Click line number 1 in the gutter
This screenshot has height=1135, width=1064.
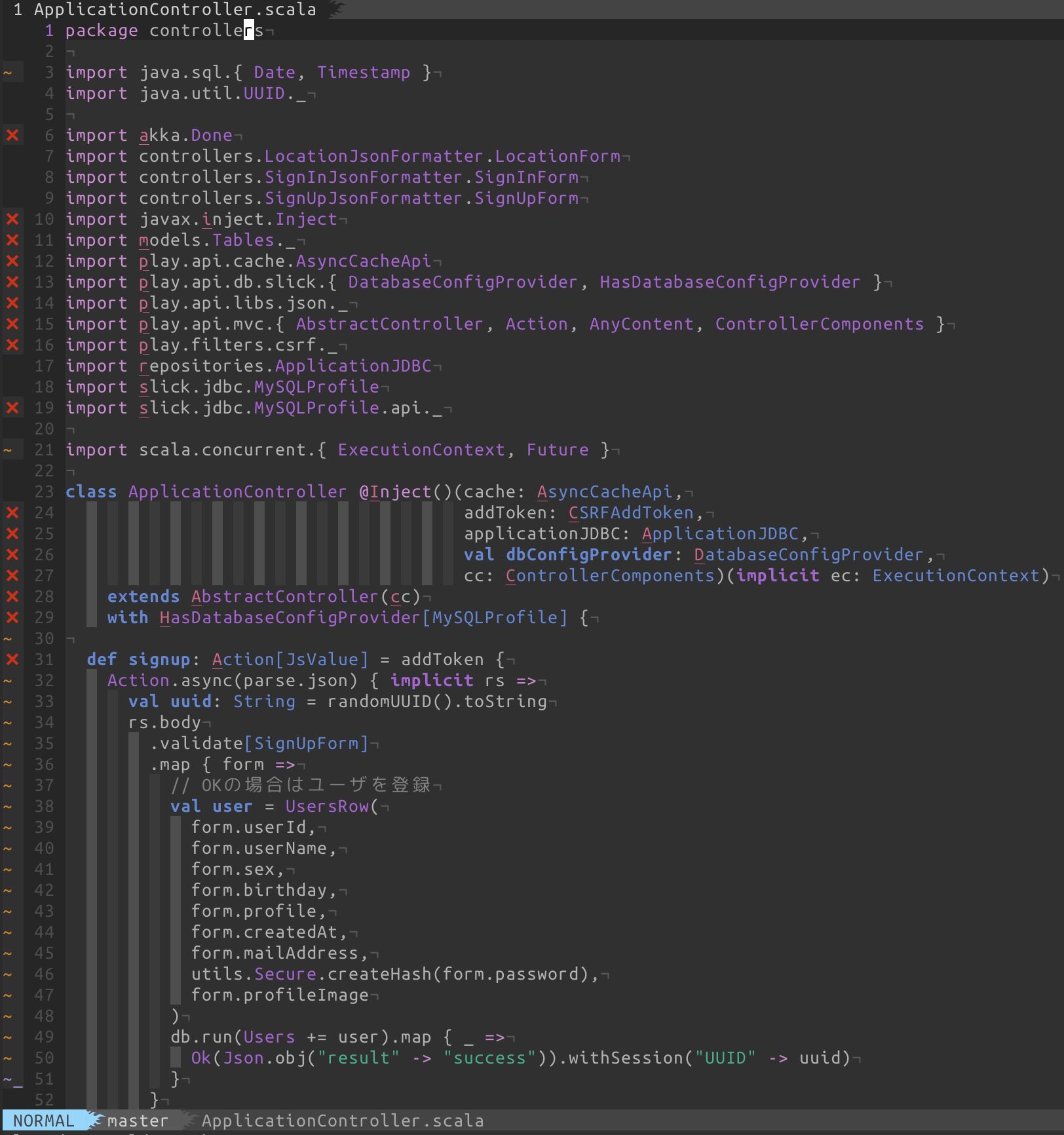[x=49, y=31]
